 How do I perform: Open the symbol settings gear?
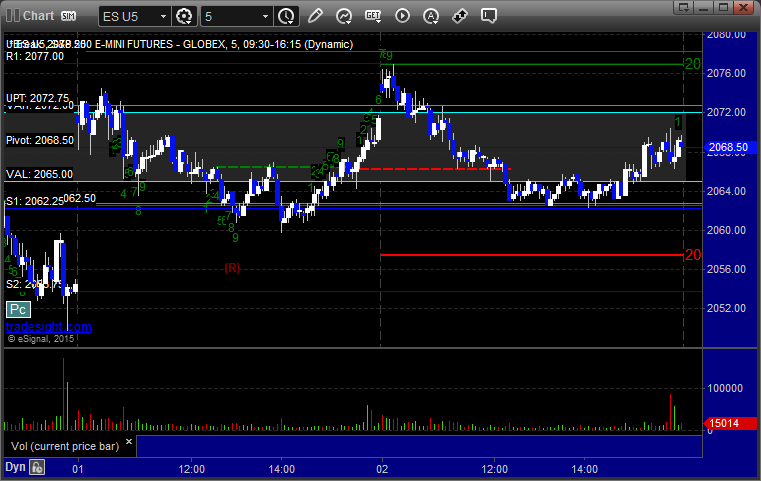(184, 17)
